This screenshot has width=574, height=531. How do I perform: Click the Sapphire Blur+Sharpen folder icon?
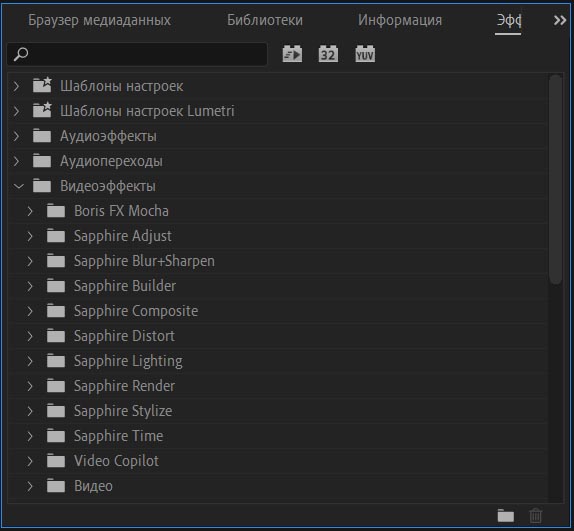[56, 261]
